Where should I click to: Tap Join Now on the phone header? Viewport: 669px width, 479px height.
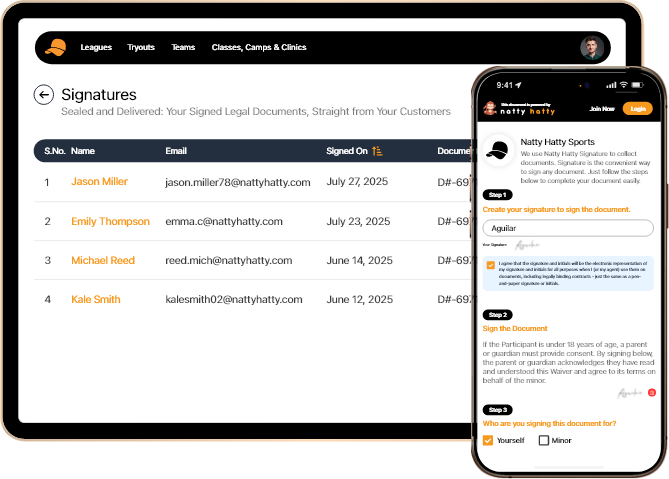602,109
